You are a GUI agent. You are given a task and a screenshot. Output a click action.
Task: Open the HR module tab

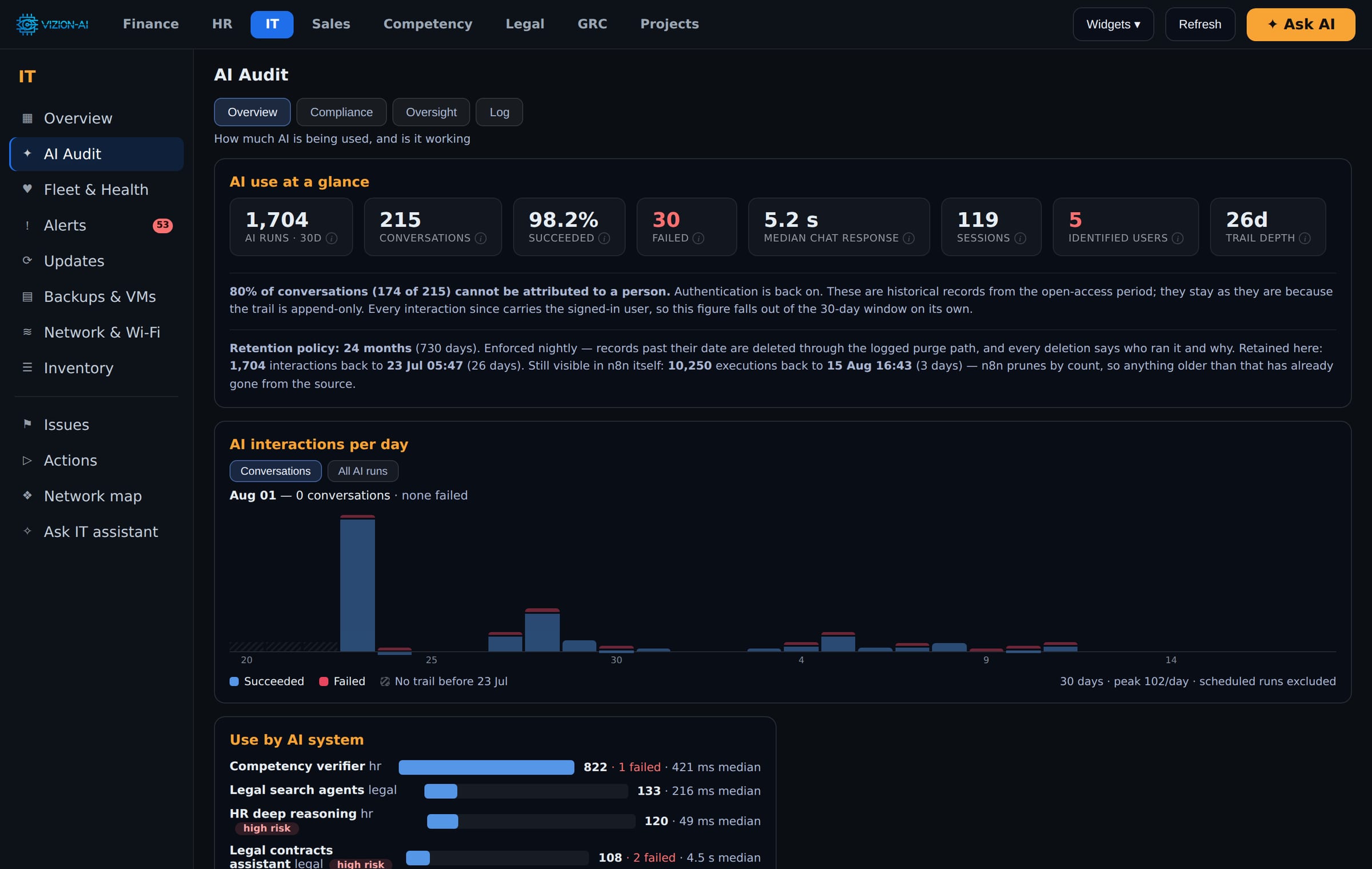(x=222, y=24)
